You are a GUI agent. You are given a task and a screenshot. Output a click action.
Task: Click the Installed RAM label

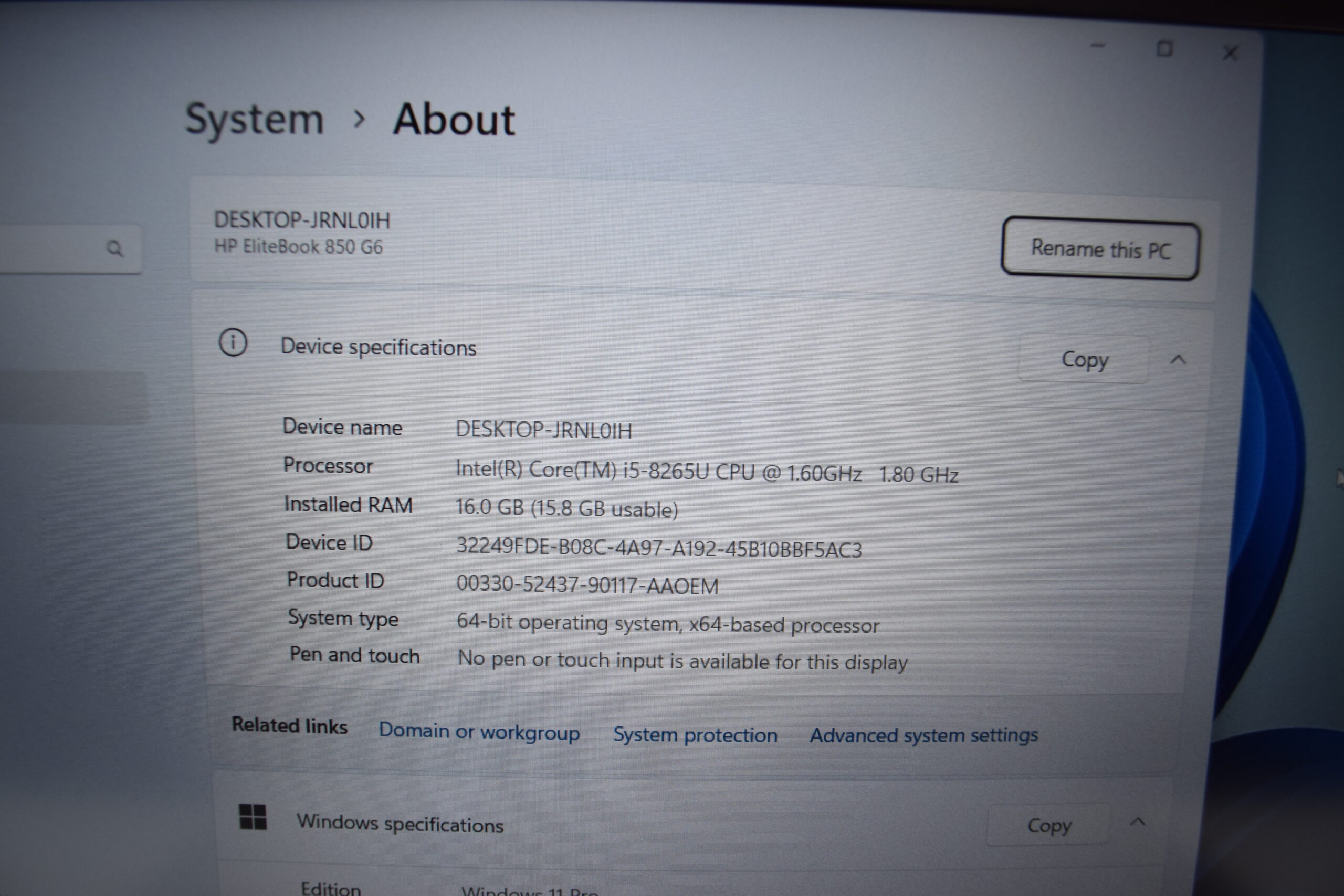tap(348, 504)
